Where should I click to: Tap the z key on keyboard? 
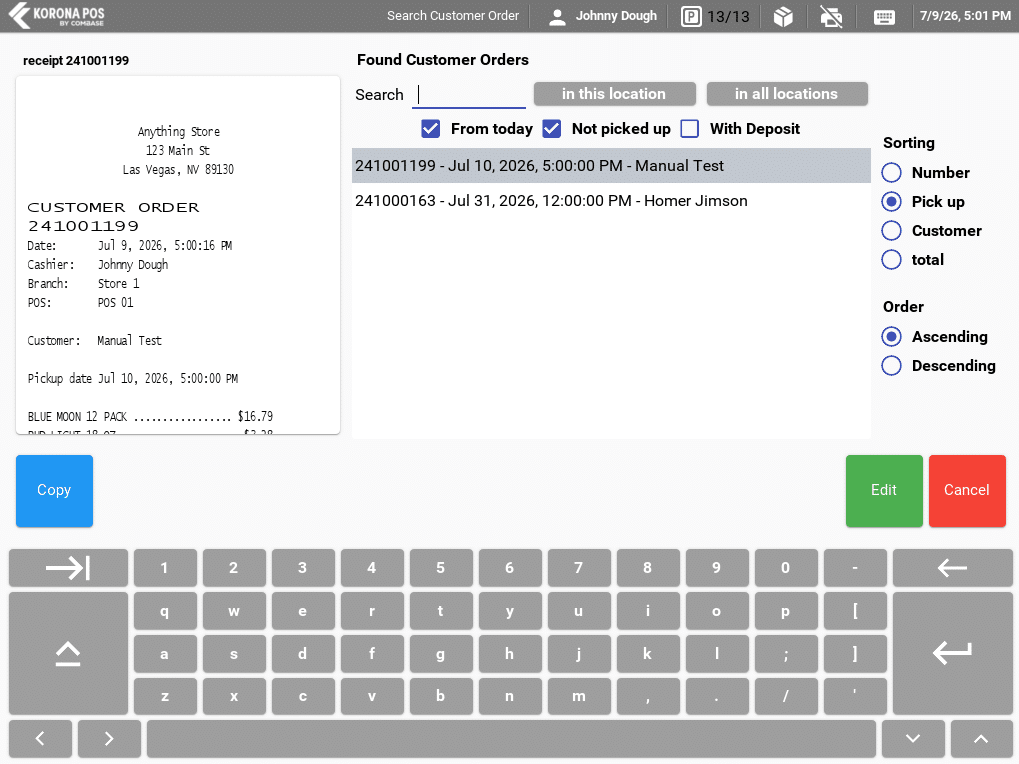pos(165,696)
